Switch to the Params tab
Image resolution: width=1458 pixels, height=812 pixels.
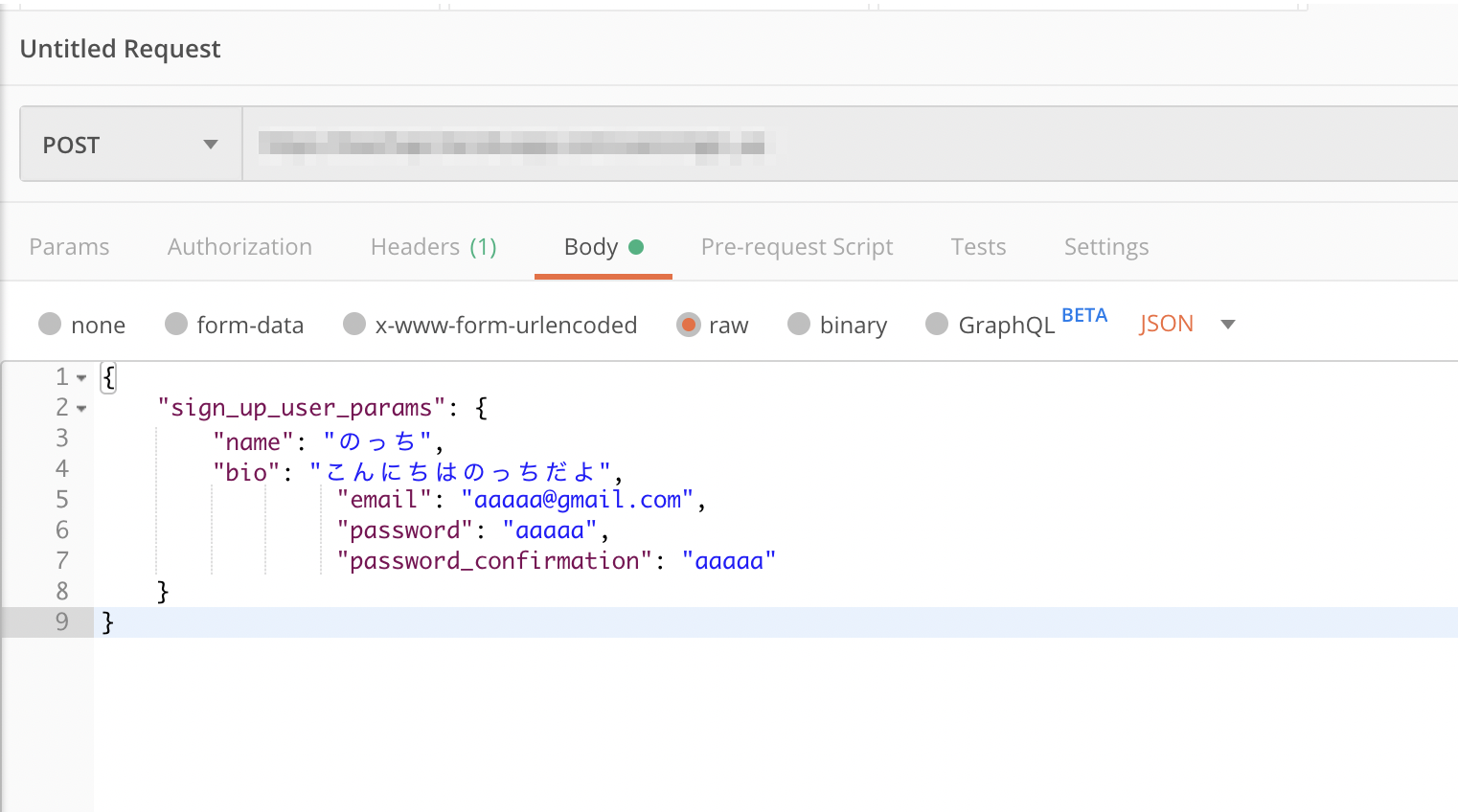[69, 247]
